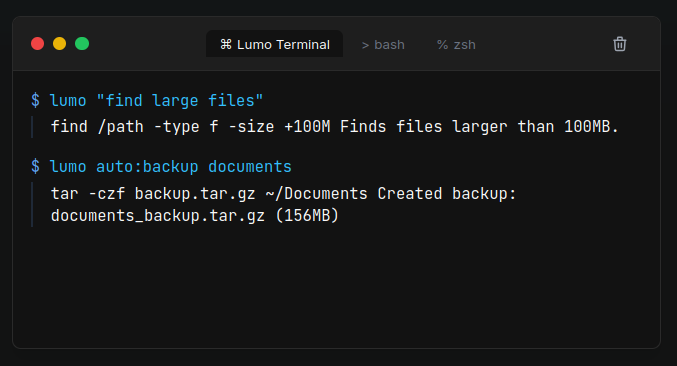The width and height of the screenshot is (677, 366).
Task: Click the lumo auto:backup documents command
Action: (x=171, y=167)
